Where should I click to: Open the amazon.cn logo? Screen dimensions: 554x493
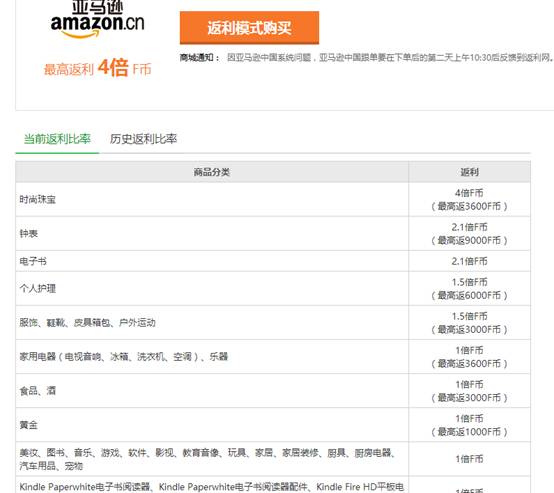coord(98,19)
